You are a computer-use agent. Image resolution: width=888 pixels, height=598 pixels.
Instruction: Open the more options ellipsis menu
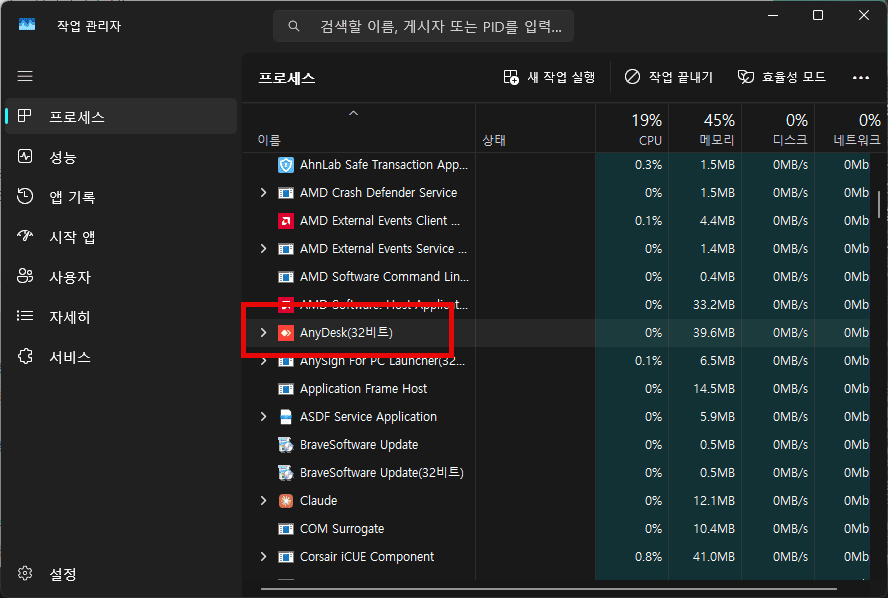pos(861,78)
